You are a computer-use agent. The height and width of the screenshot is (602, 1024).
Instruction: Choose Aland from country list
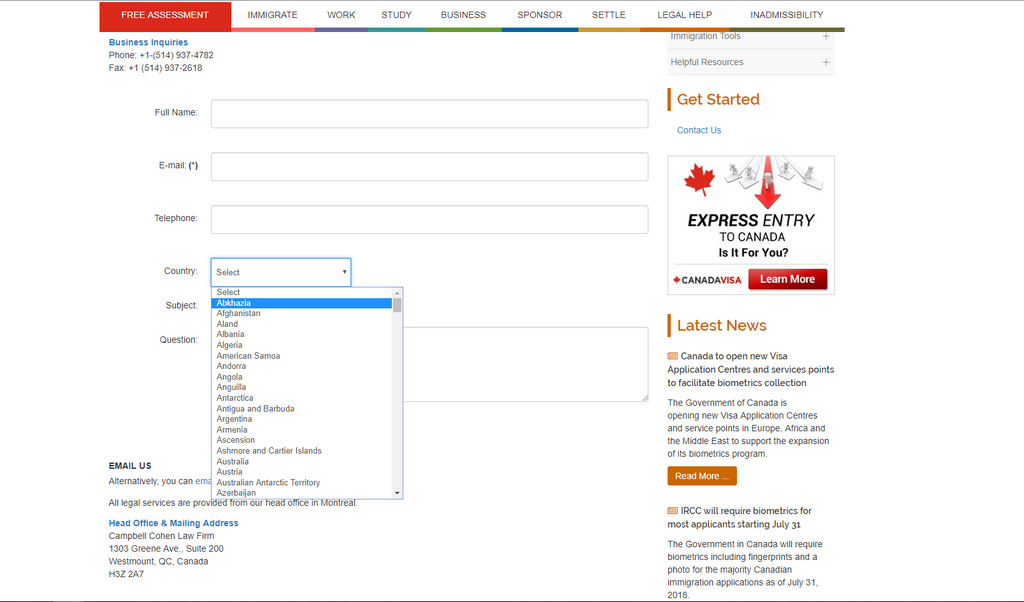pyautogui.click(x=302, y=324)
